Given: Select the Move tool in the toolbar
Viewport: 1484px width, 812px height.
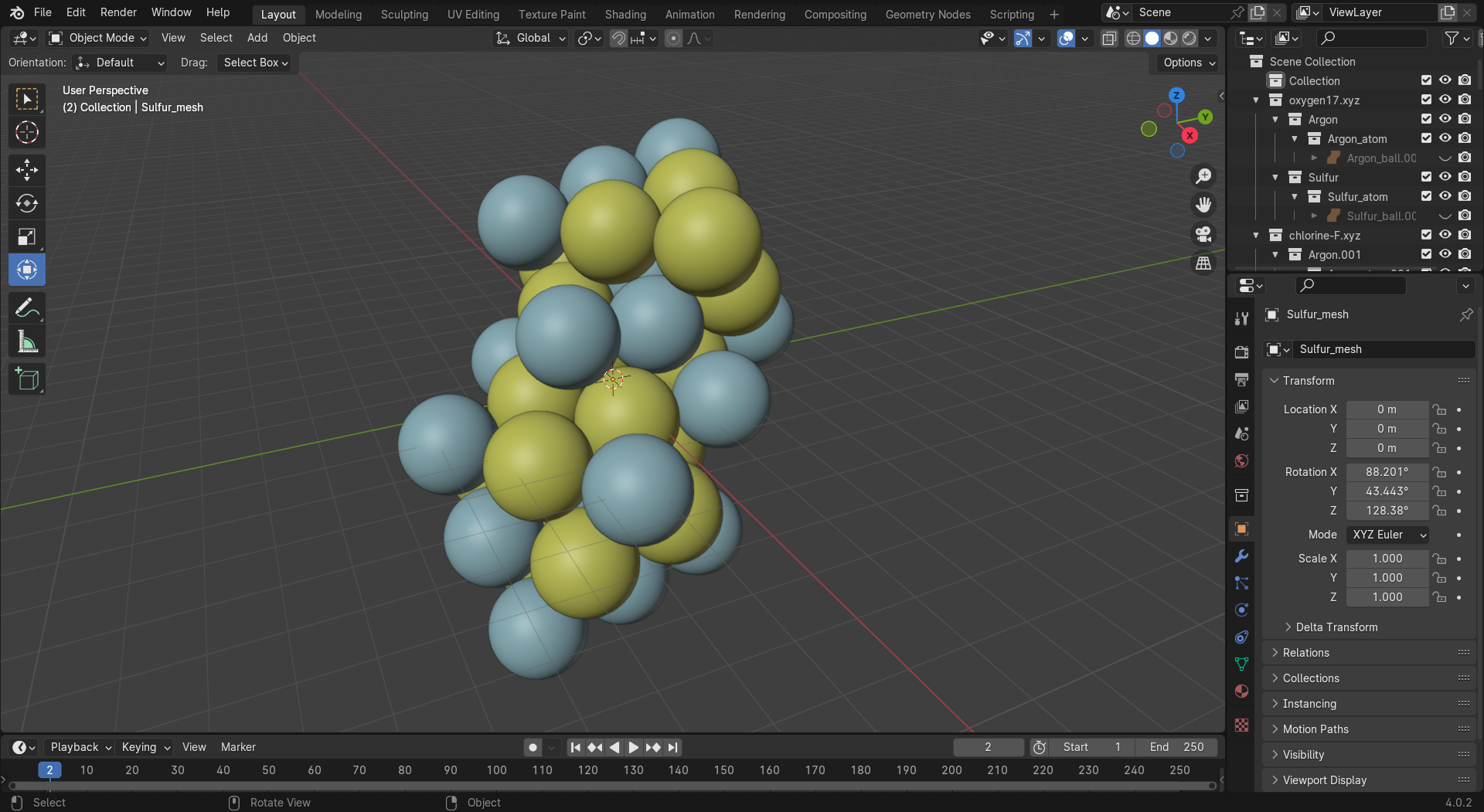Looking at the screenshot, I should pos(27,170).
